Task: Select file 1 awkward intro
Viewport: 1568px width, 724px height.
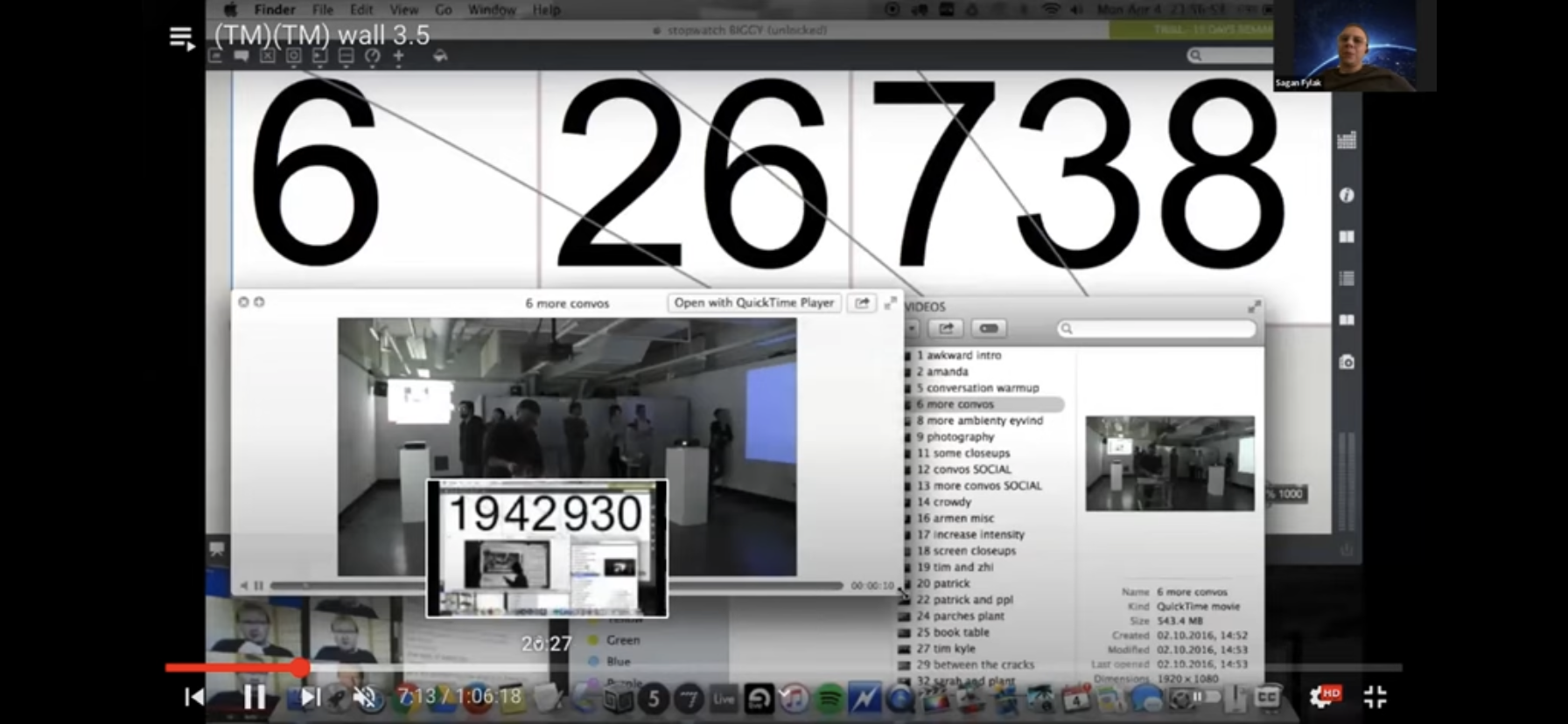Action: 958,355
